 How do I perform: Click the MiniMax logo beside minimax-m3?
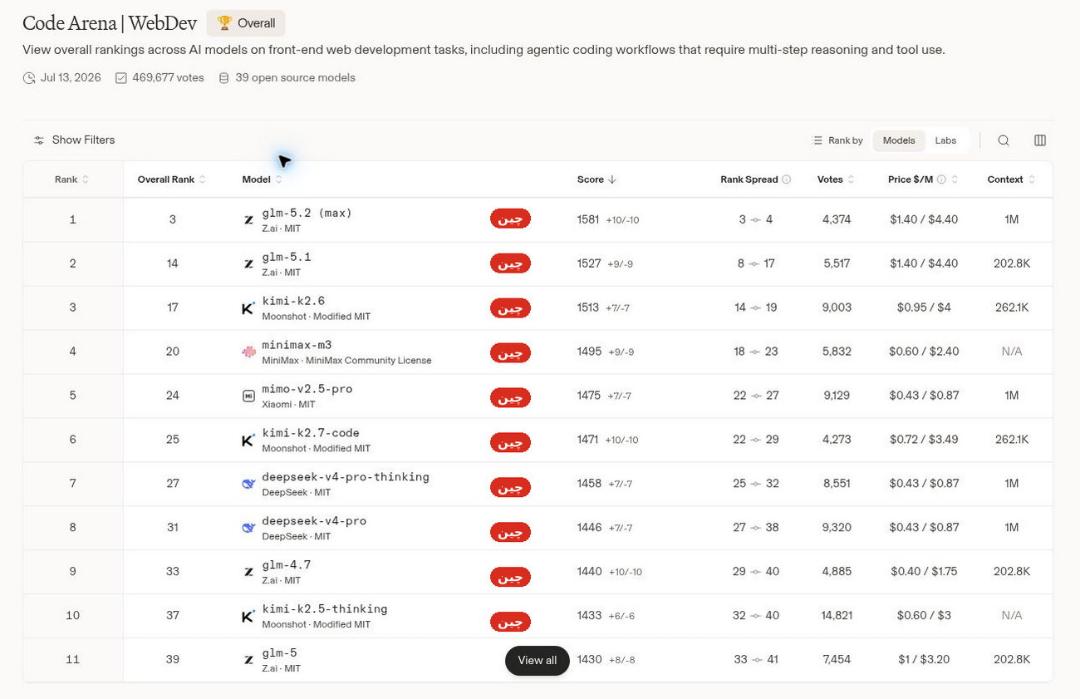249,352
